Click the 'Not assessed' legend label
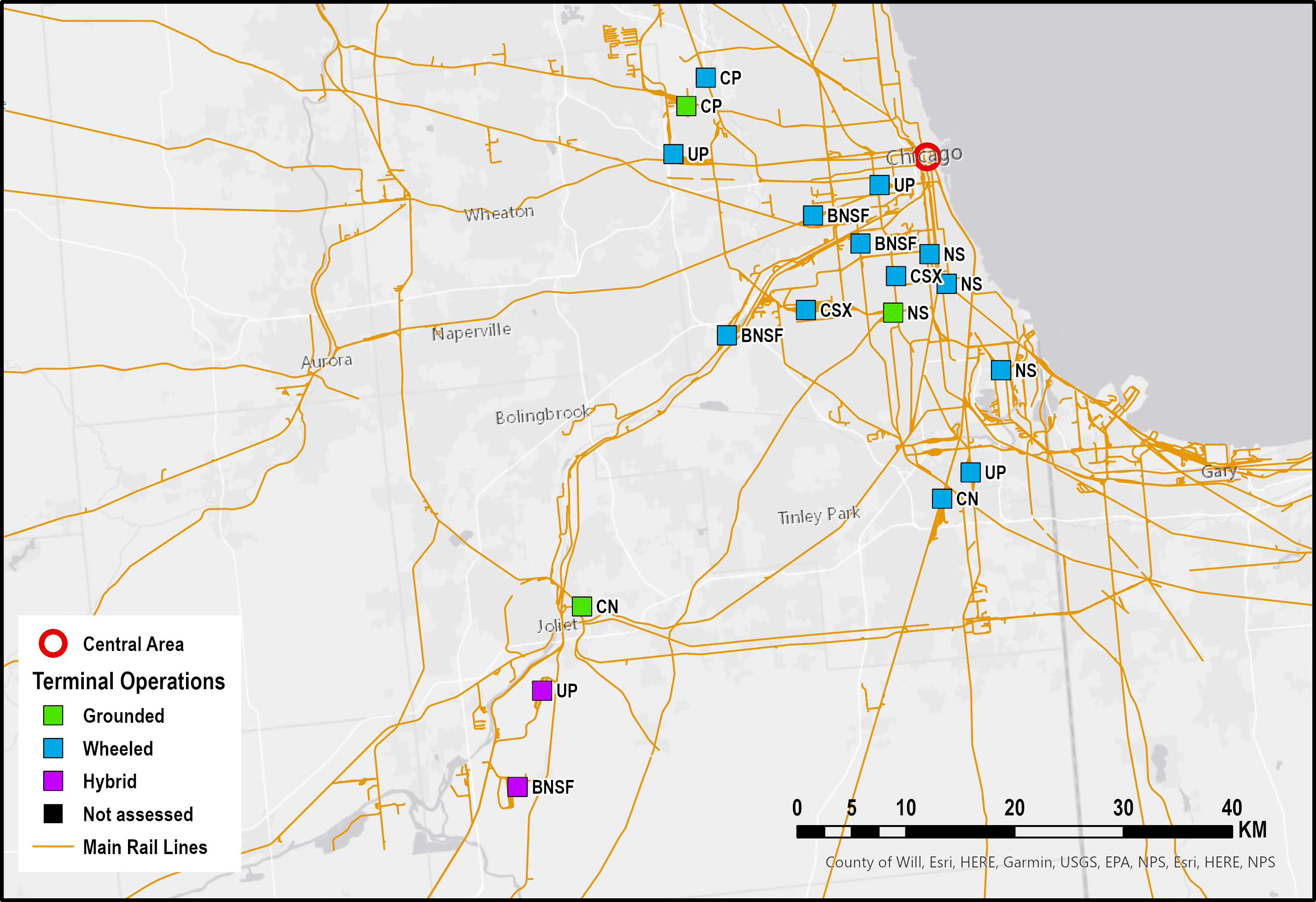This screenshot has height=902, width=1316. point(138,815)
